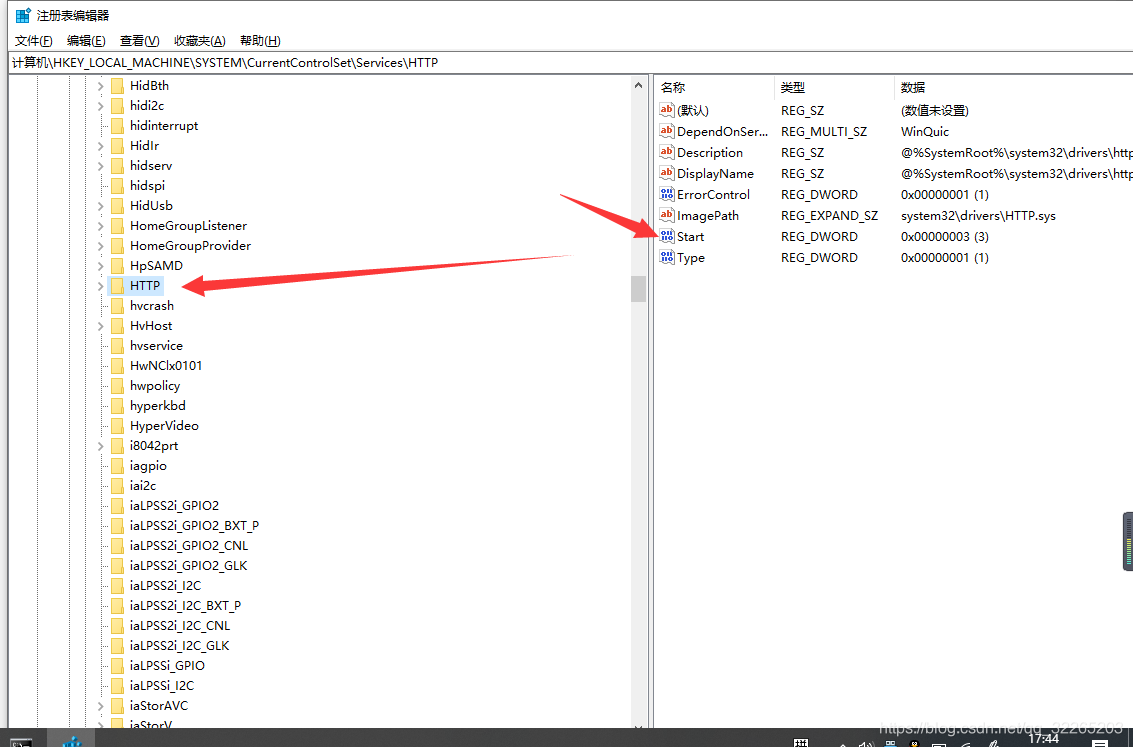Click the ErrorControl binary value icon
Viewport: 1133px width, 747px height.
pos(666,194)
